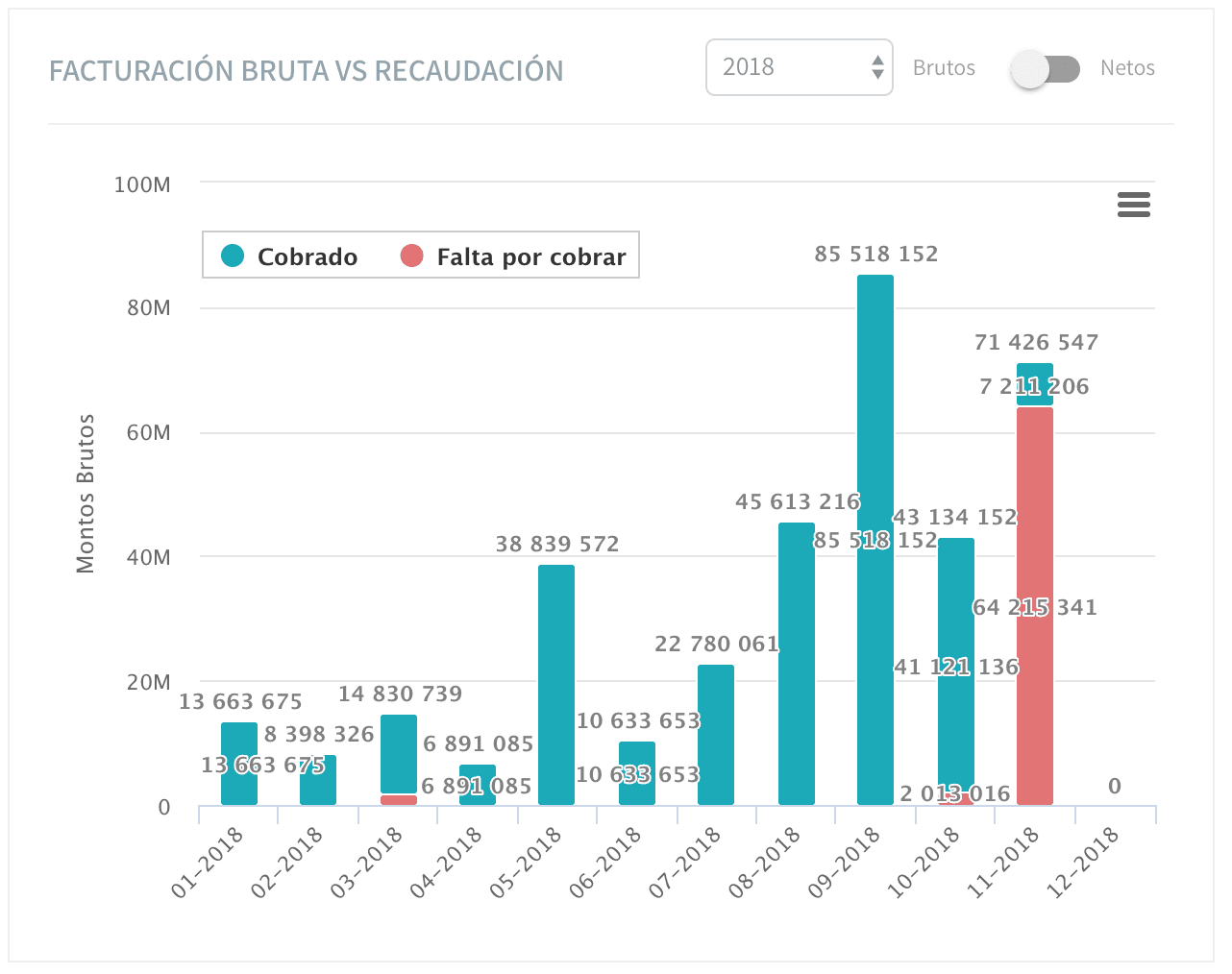
Task: Toggle the Cobrado legend series
Action: coord(289,256)
